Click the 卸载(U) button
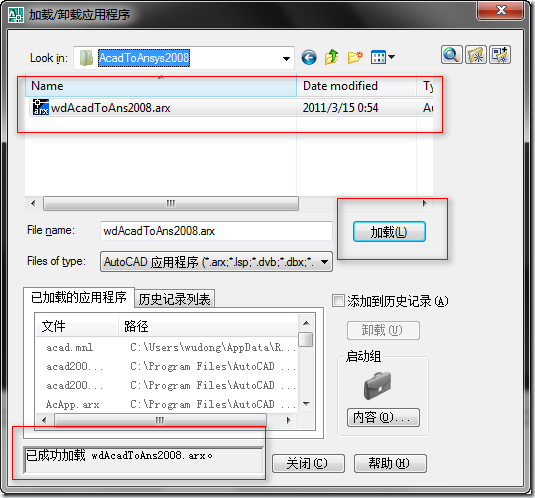This screenshot has width=535, height=498. tap(383, 330)
